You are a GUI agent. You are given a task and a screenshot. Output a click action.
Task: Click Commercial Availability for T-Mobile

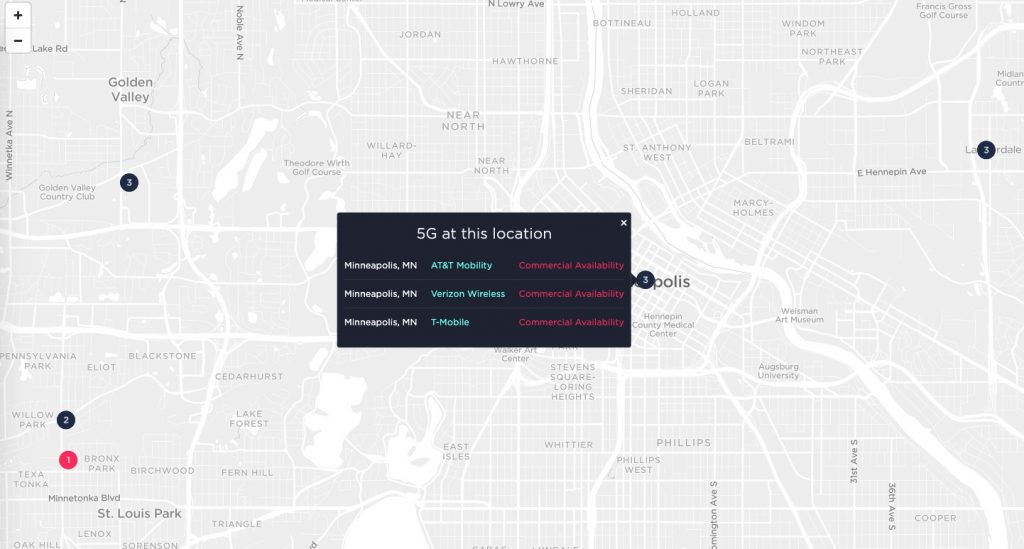click(x=571, y=322)
